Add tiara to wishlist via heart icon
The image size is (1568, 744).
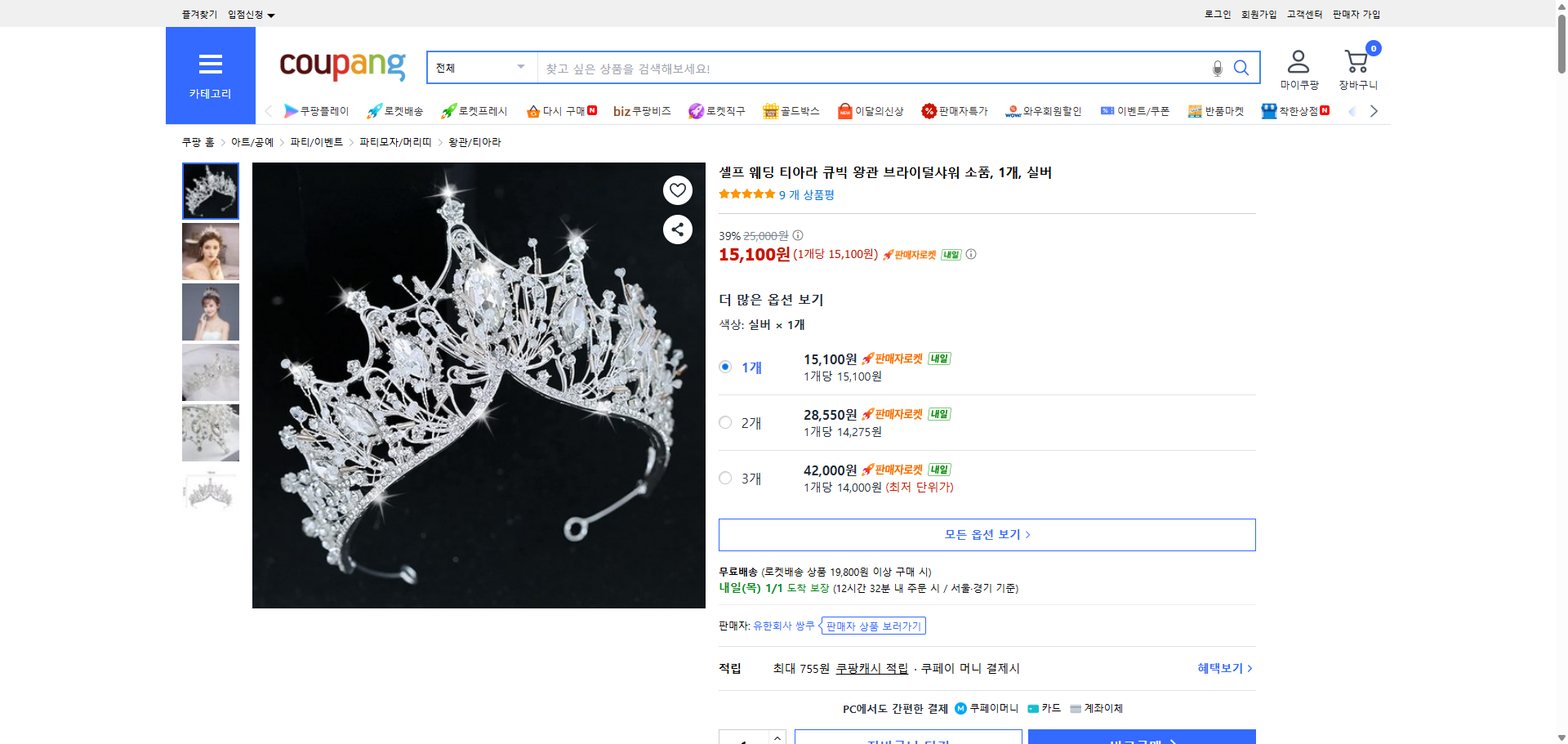[x=677, y=189]
